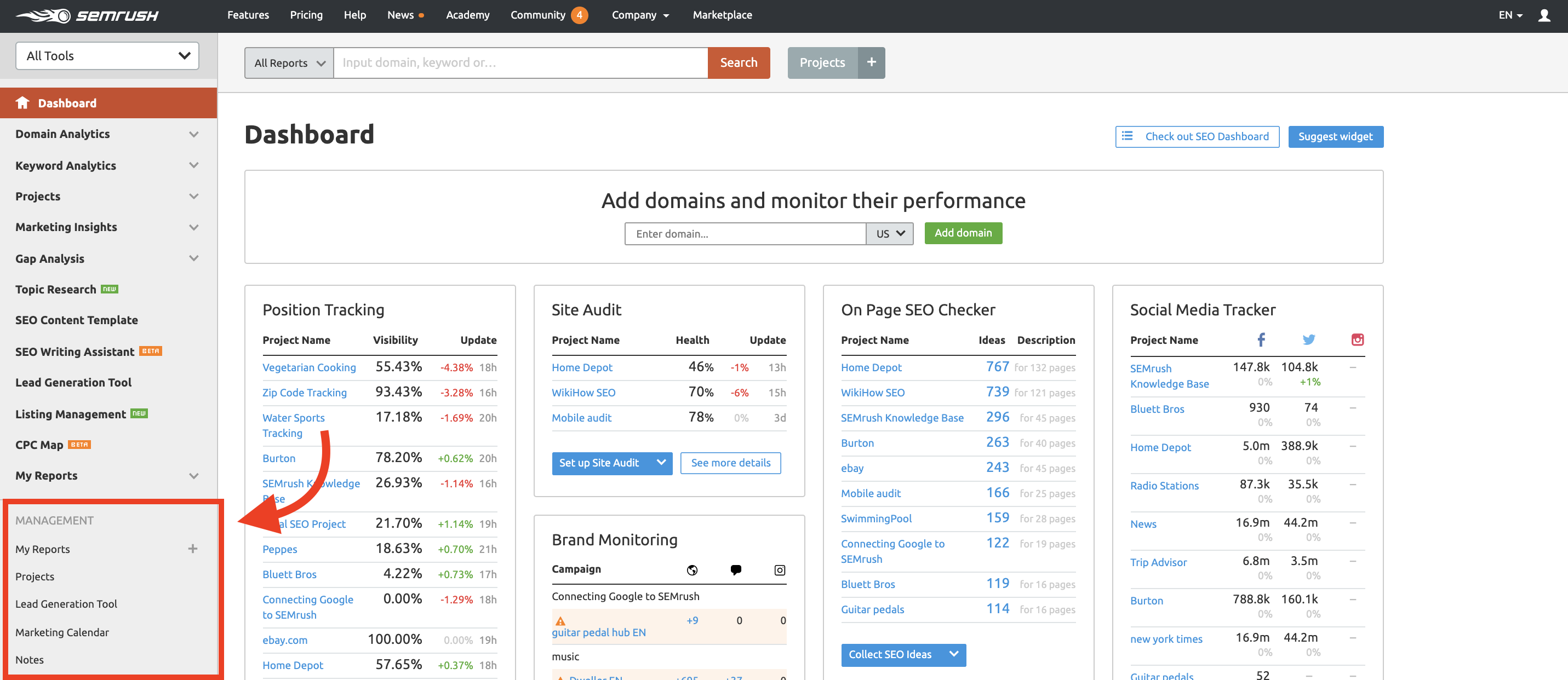Viewport: 1568px width, 680px height.
Task: Expand Domain Analytics section
Action: pyautogui.click(x=193, y=135)
